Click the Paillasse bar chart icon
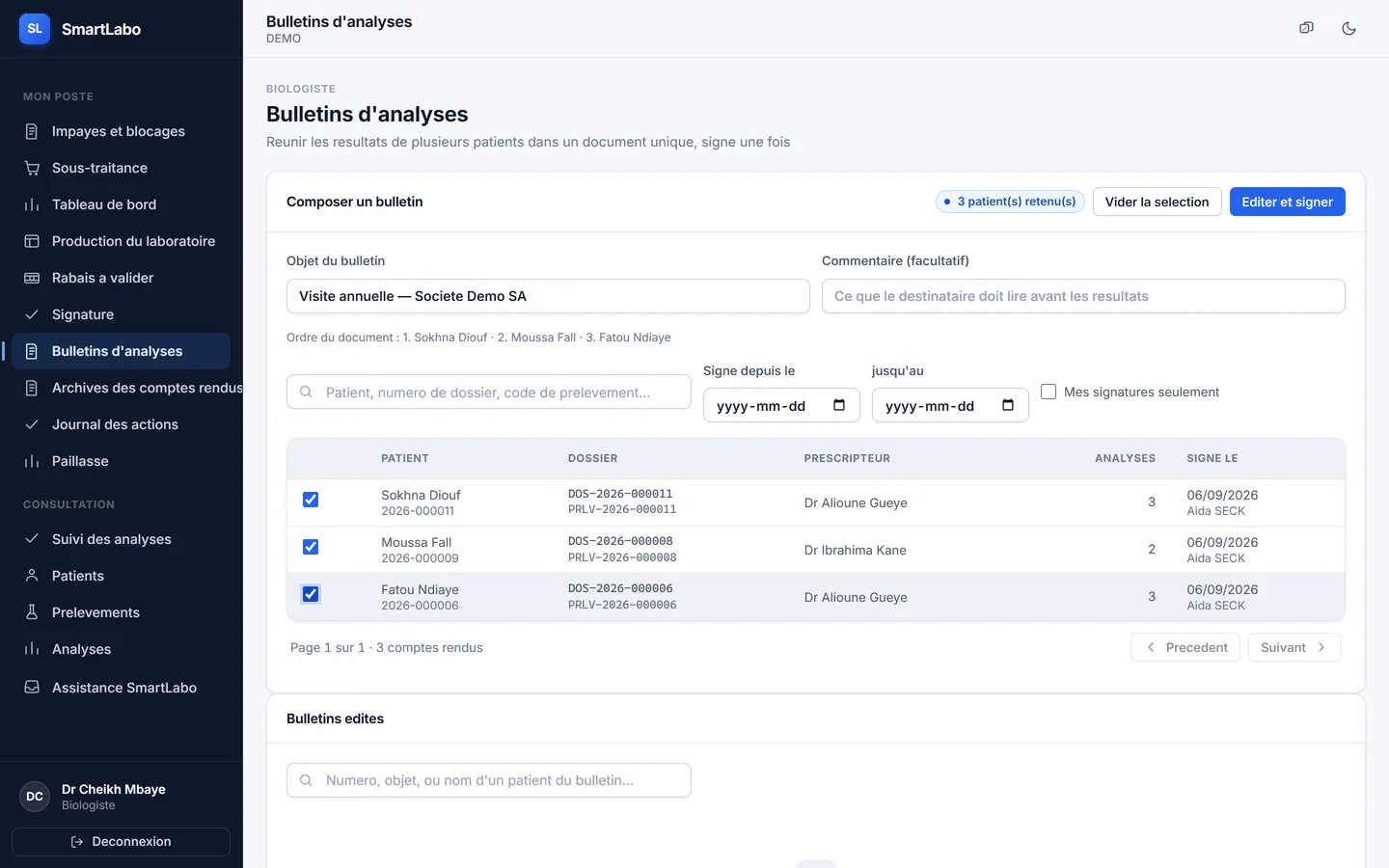 [x=32, y=461]
